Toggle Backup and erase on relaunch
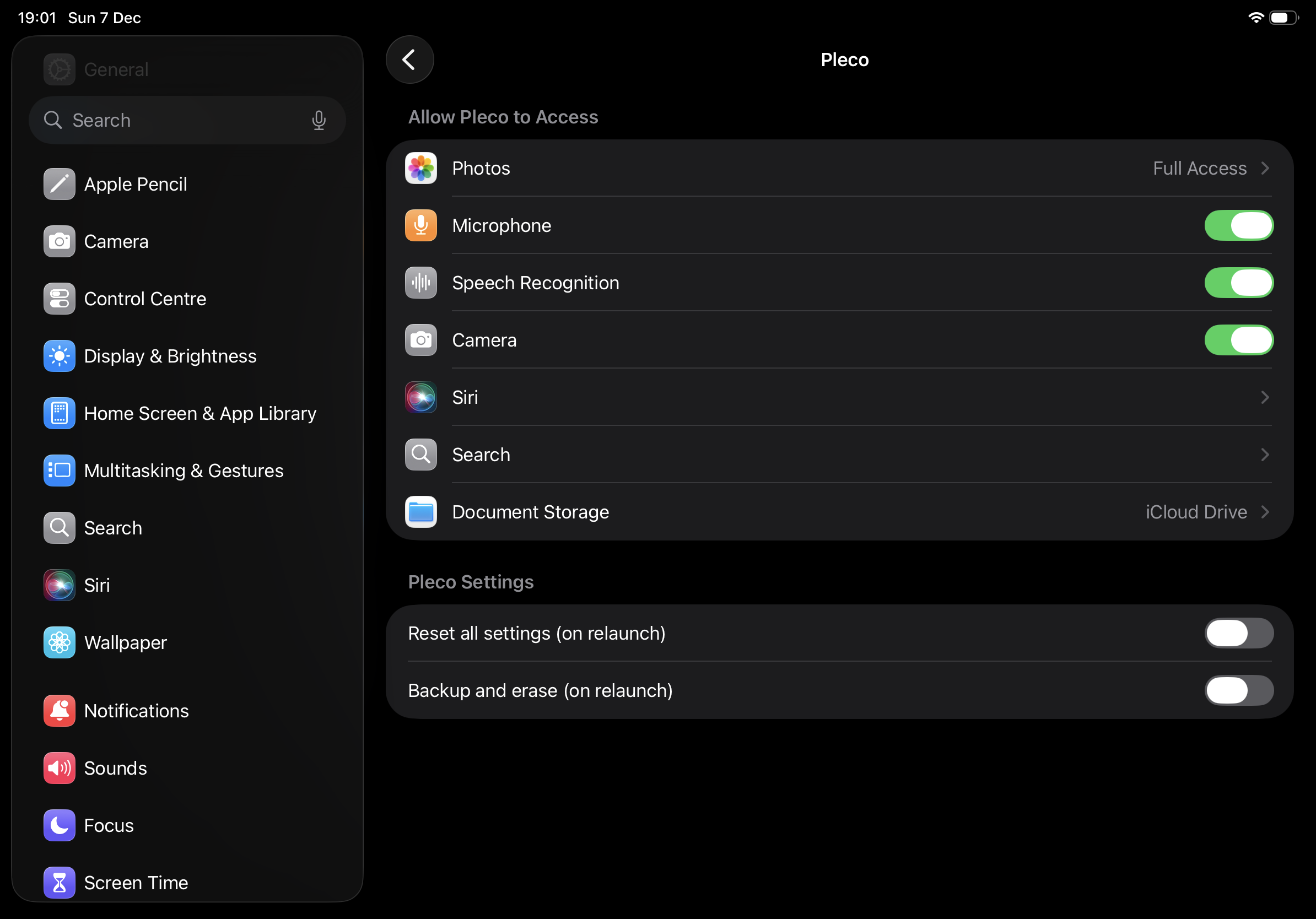Image resolution: width=1316 pixels, height=919 pixels. click(x=1238, y=690)
